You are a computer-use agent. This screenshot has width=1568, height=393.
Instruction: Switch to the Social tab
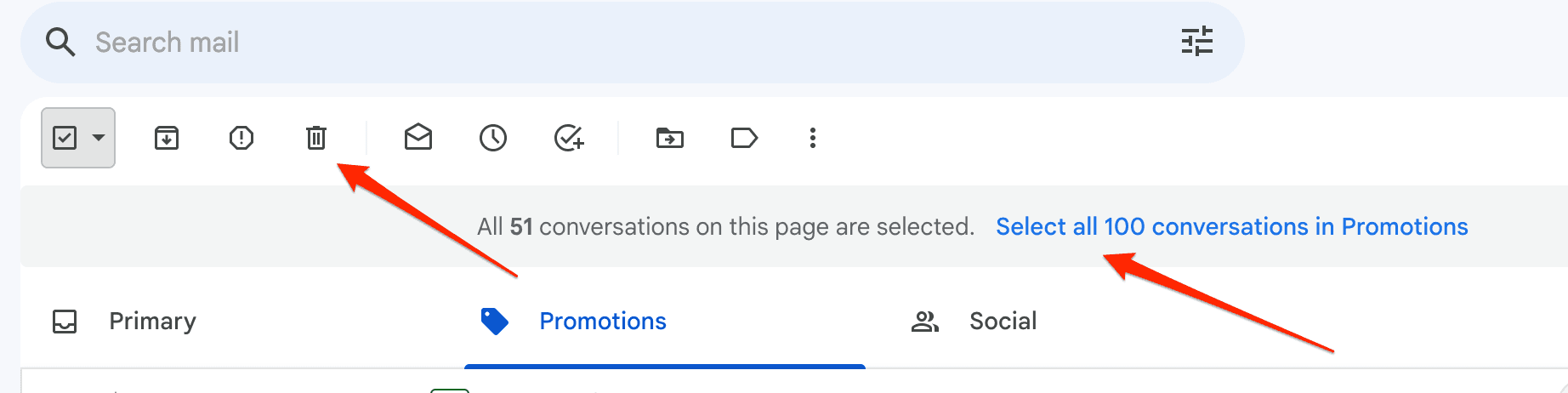1003,322
